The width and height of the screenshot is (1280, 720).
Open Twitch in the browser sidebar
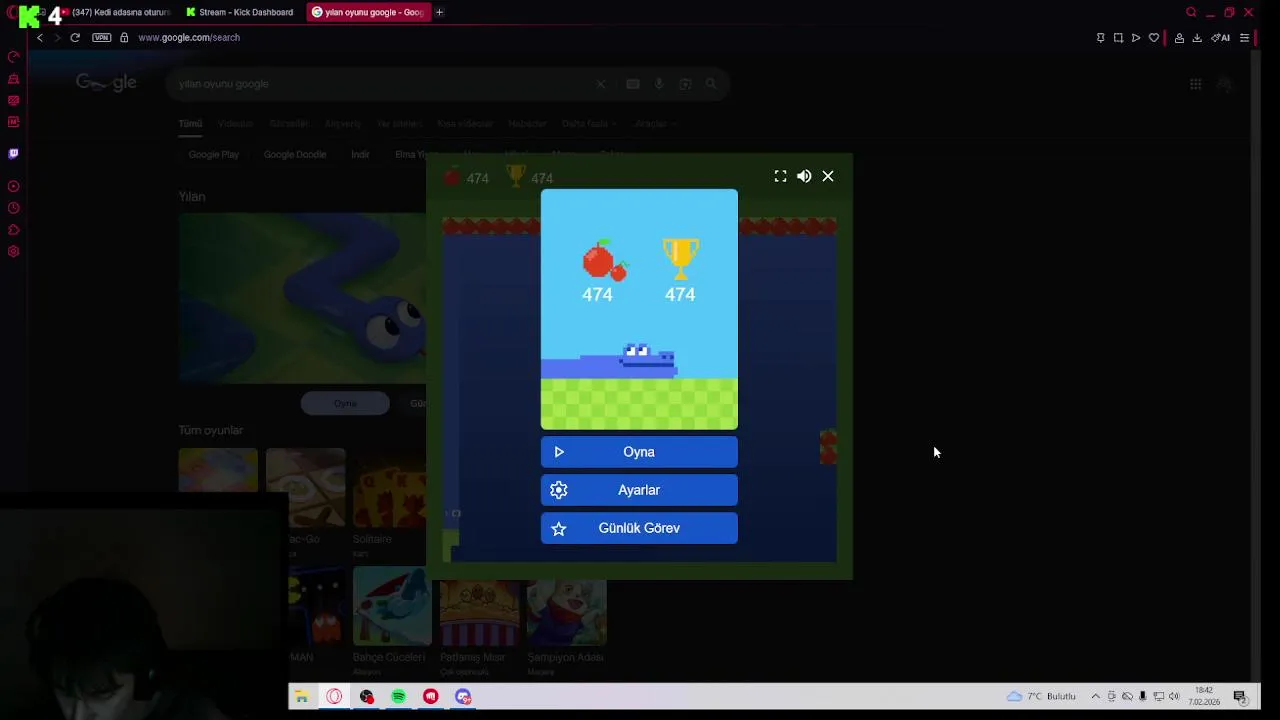13,153
